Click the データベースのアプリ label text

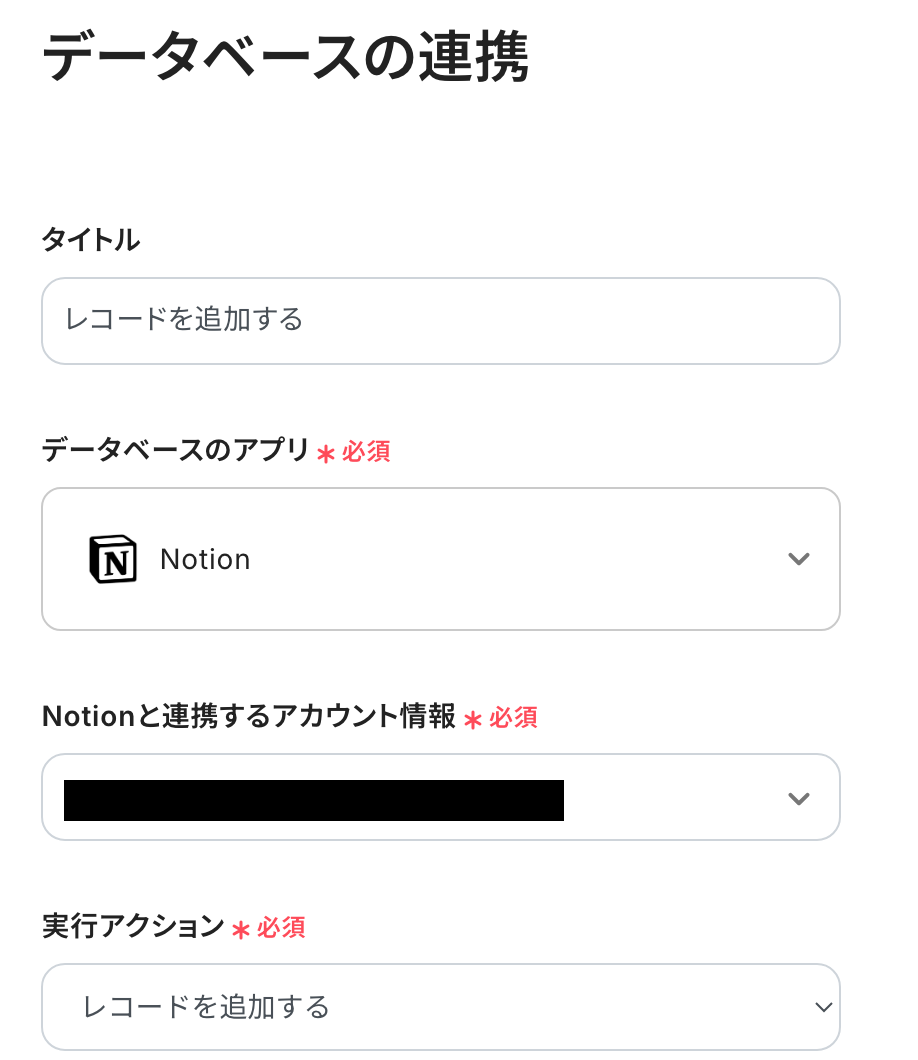point(176,451)
